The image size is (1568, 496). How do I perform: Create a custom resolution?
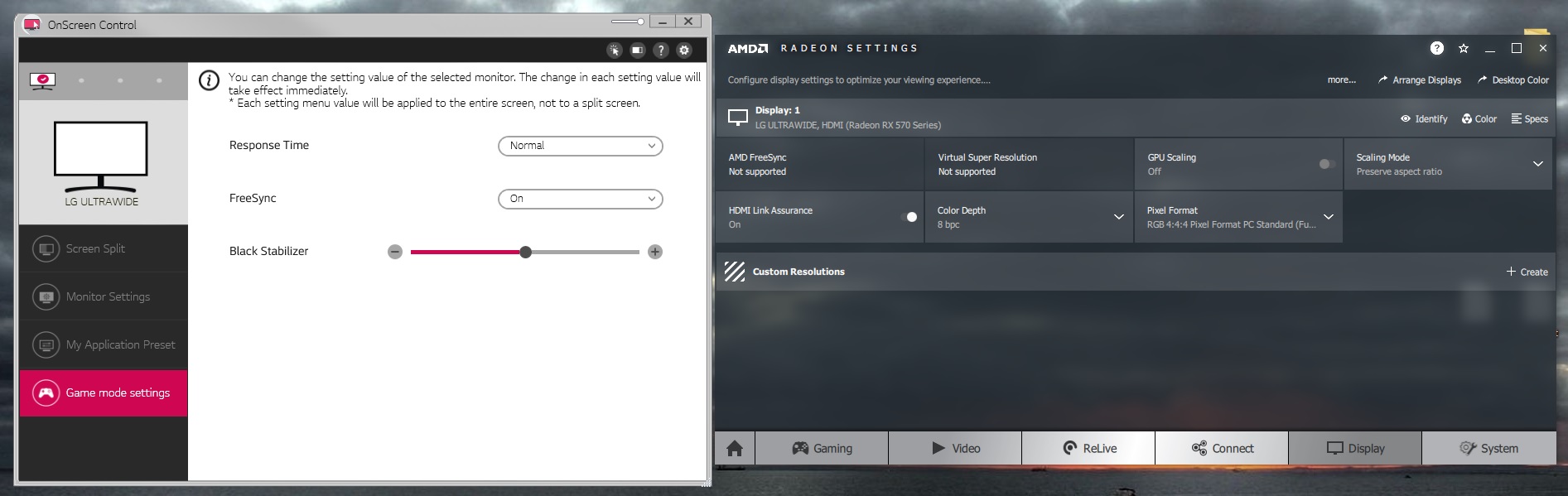1527,272
